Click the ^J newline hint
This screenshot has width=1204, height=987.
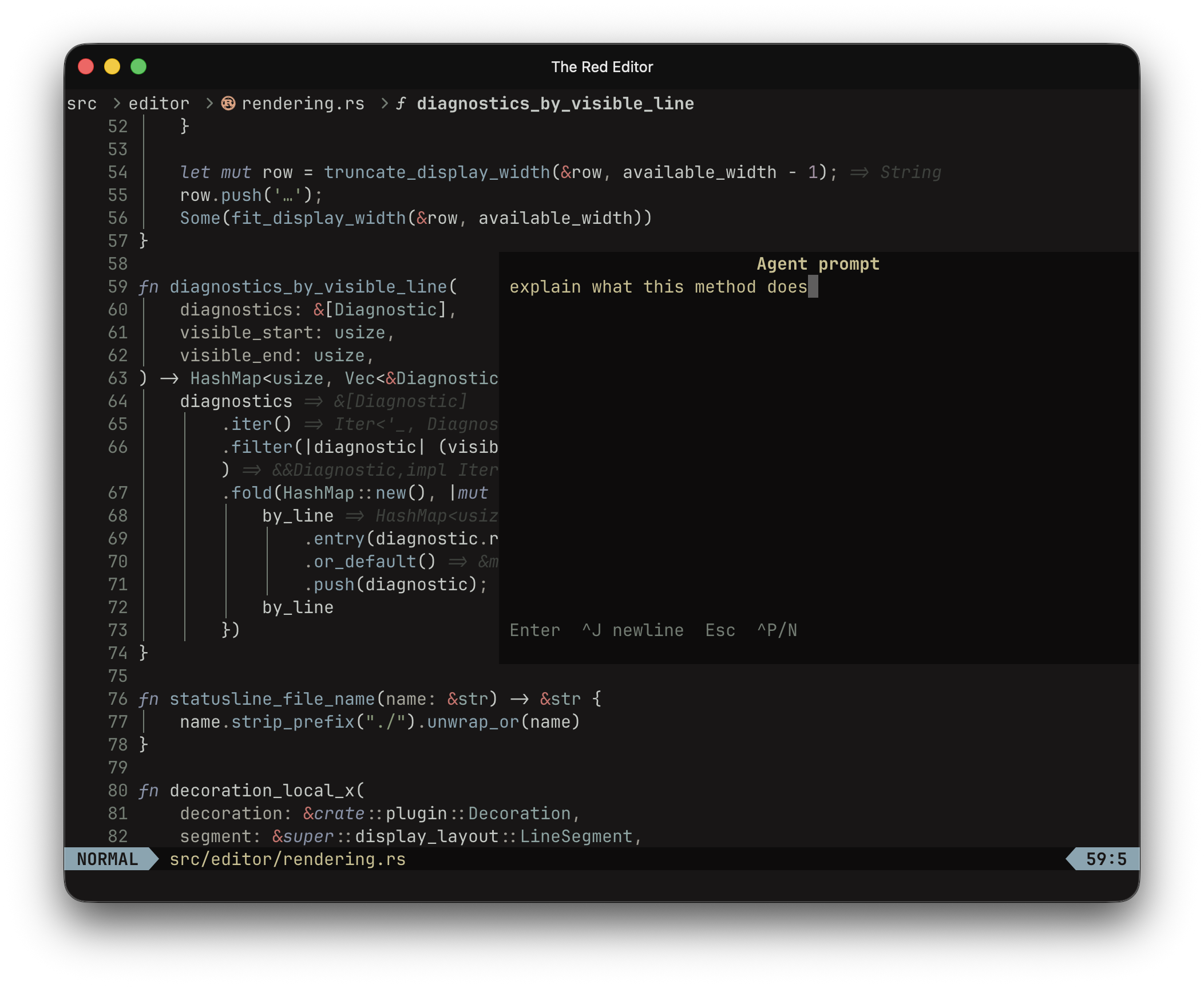[632, 630]
